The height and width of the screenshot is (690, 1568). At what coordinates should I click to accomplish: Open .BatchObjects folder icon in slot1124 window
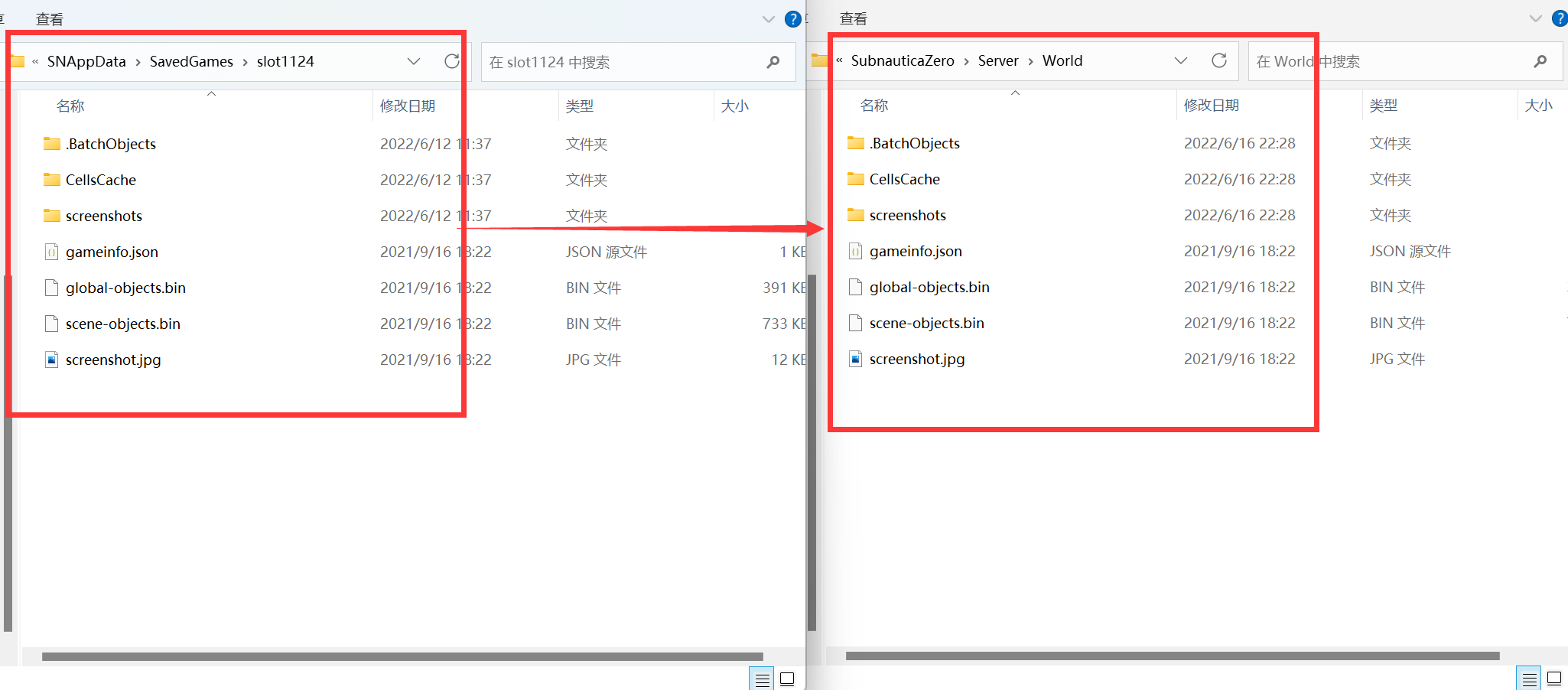(x=52, y=144)
